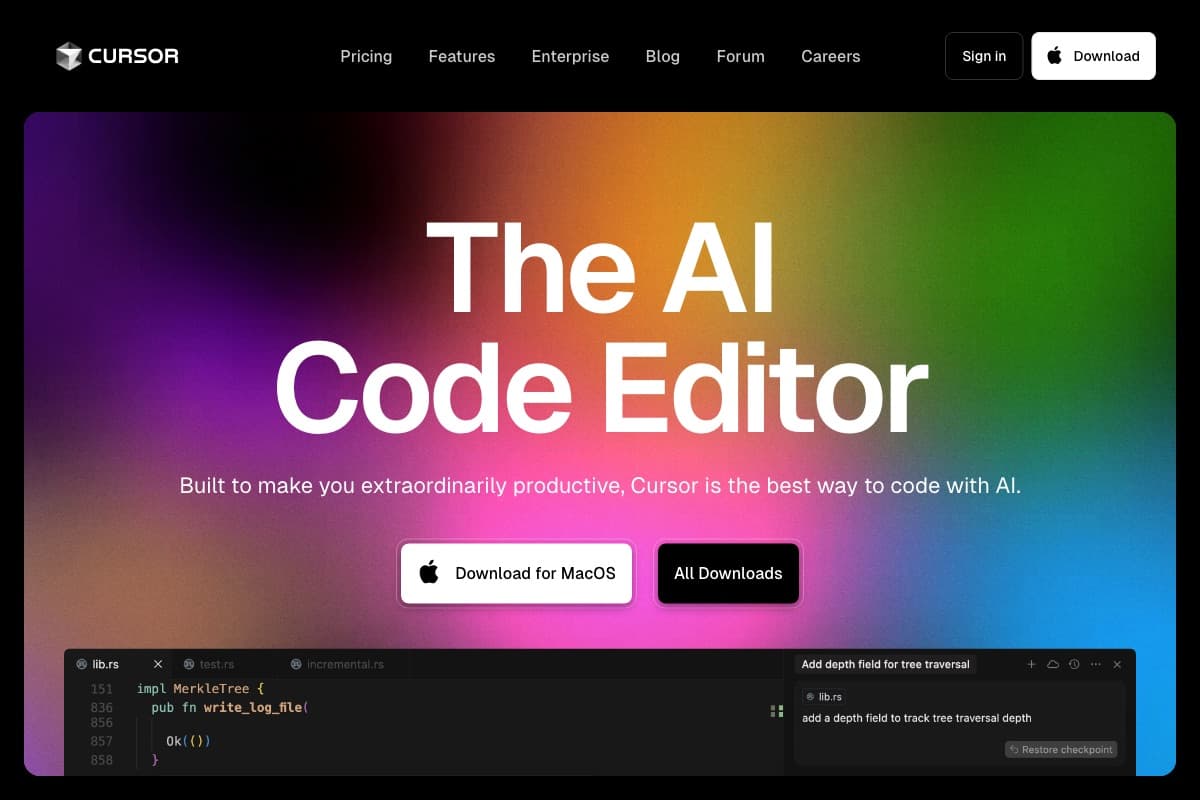Open the Enterprise nav link
Image resolution: width=1200 pixels, height=800 pixels.
pos(570,56)
